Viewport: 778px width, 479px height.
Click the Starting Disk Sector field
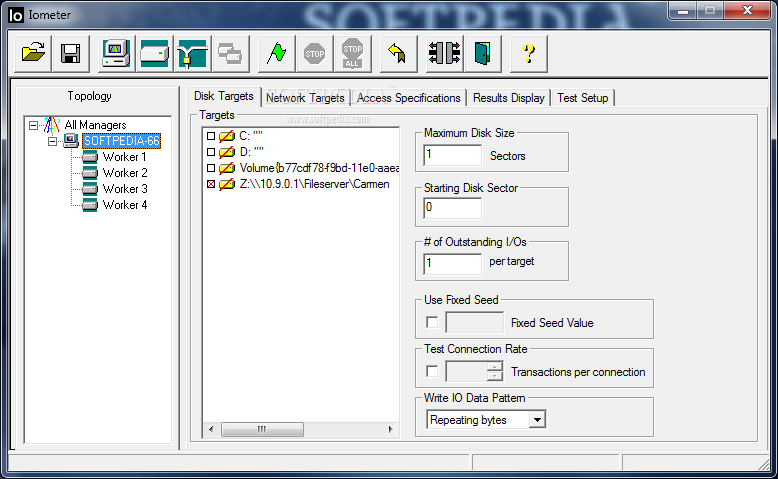tap(453, 208)
